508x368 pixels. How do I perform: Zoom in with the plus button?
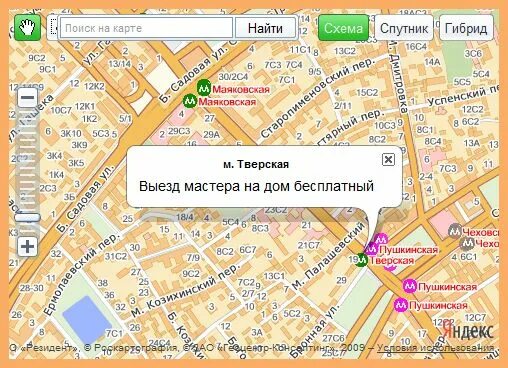(27, 247)
